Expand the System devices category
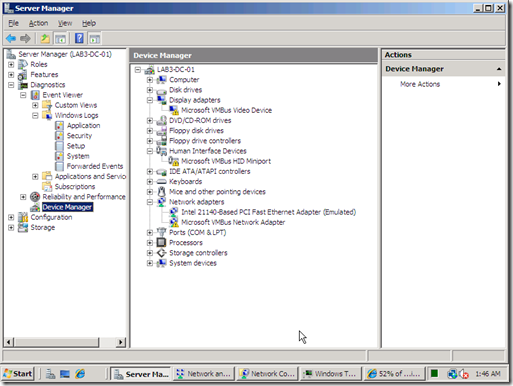513x386 pixels. pyautogui.click(x=150, y=263)
